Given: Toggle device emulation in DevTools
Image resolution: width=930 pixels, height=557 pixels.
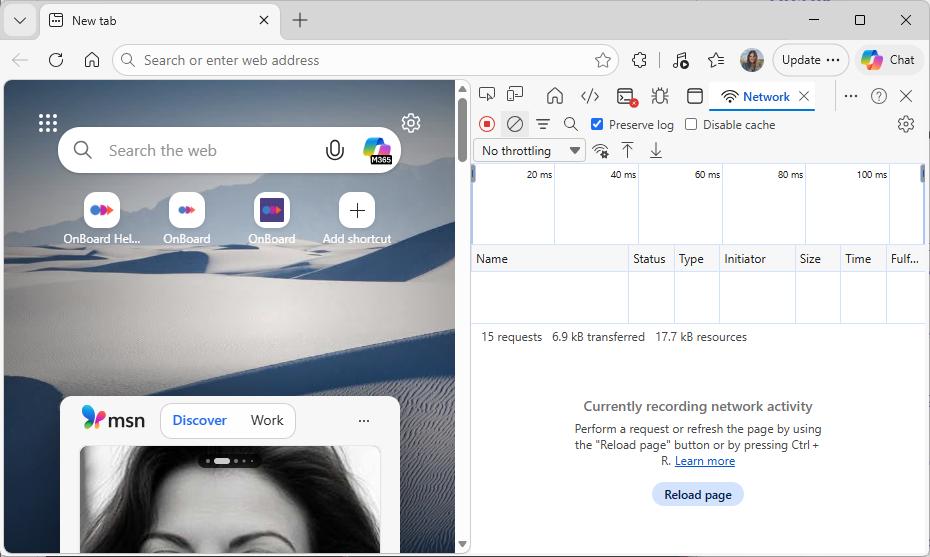Looking at the screenshot, I should (515, 95).
